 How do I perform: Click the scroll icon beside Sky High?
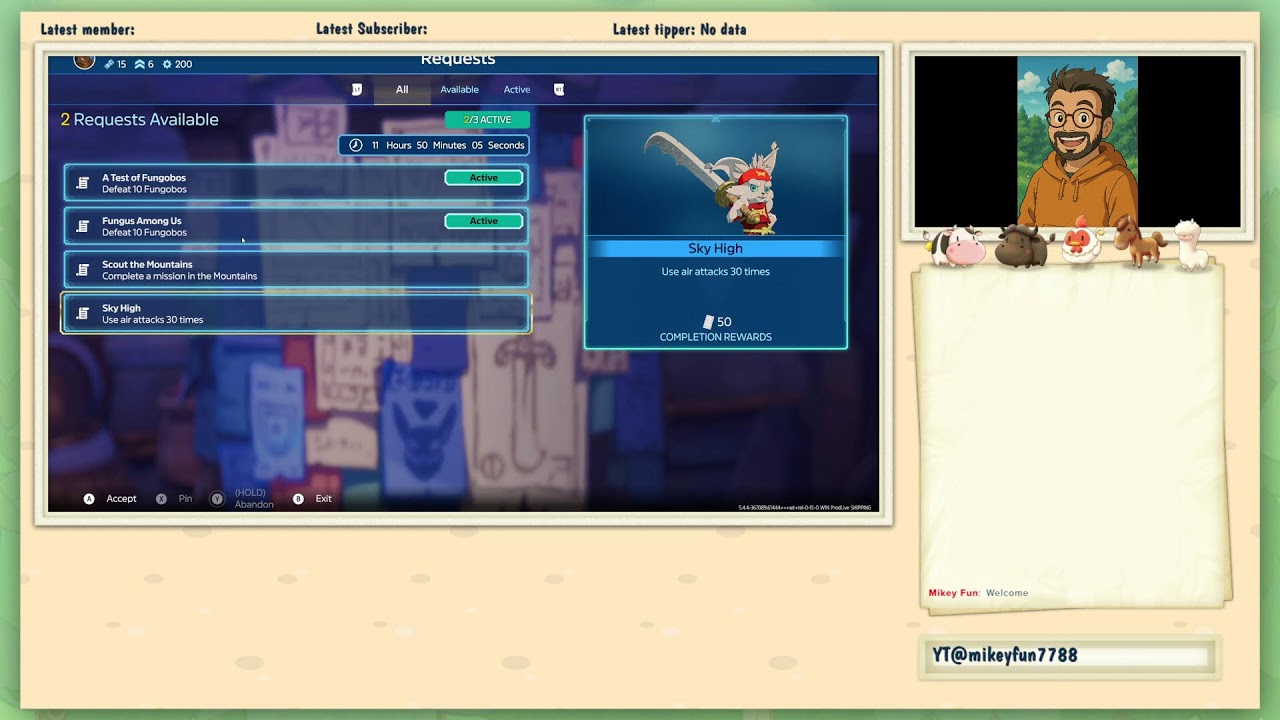(83, 313)
